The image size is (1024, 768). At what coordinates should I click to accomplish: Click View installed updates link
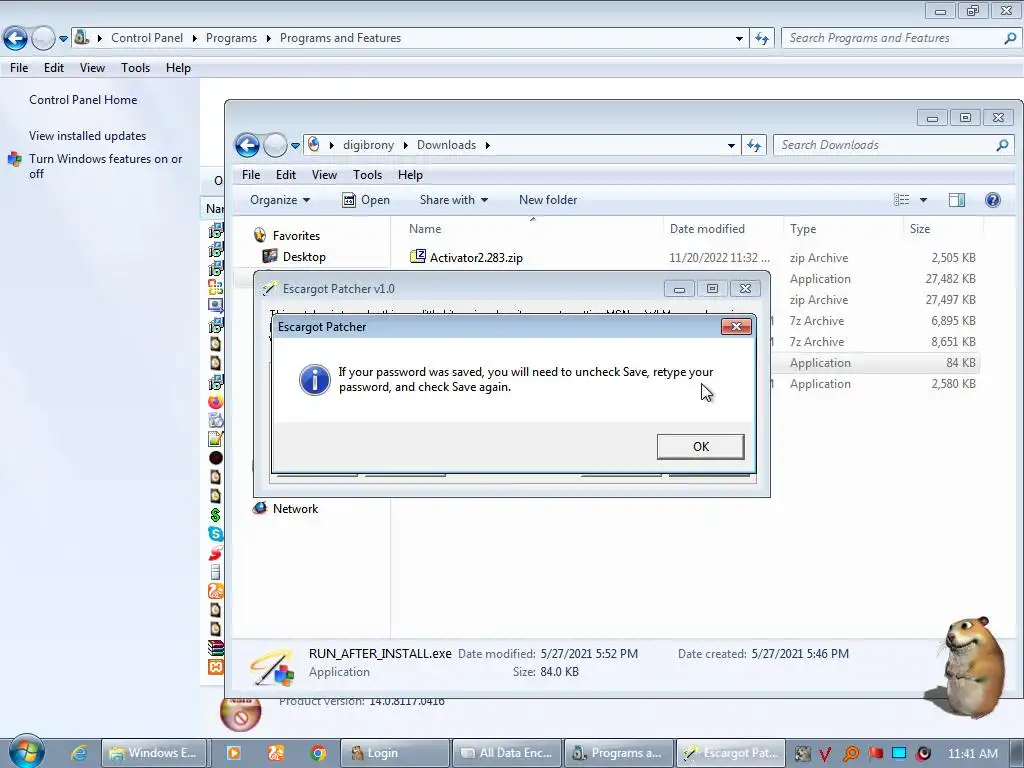pos(88,136)
